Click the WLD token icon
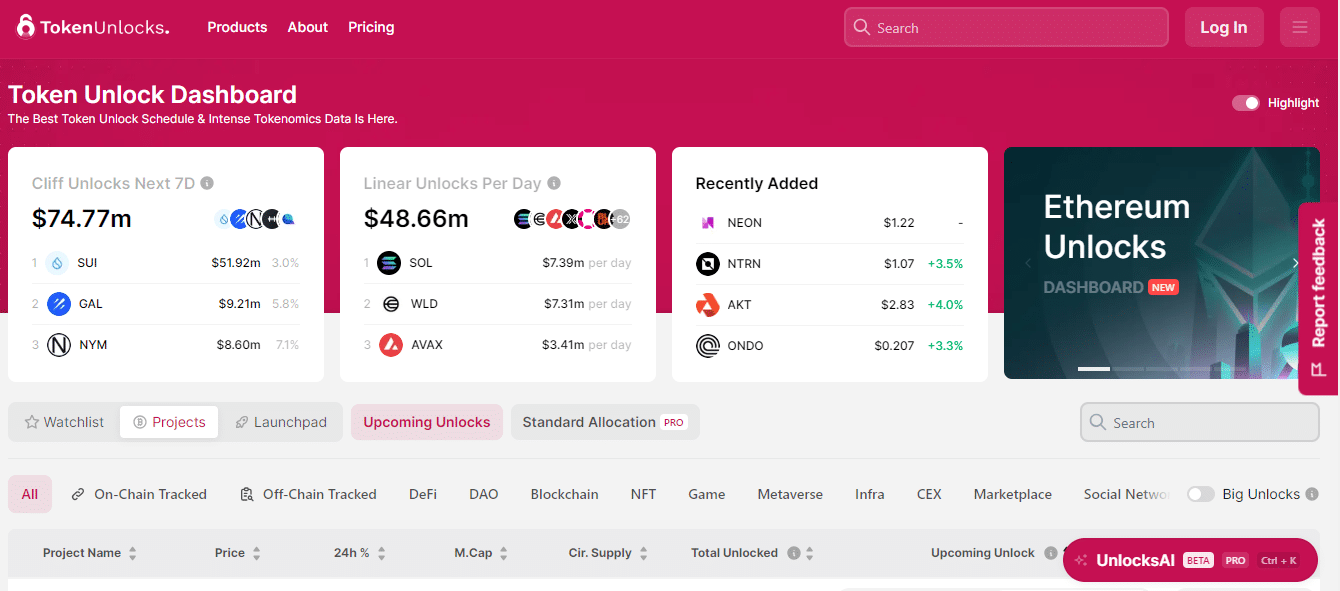The image size is (1340, 591). click(x=389, y=304)
